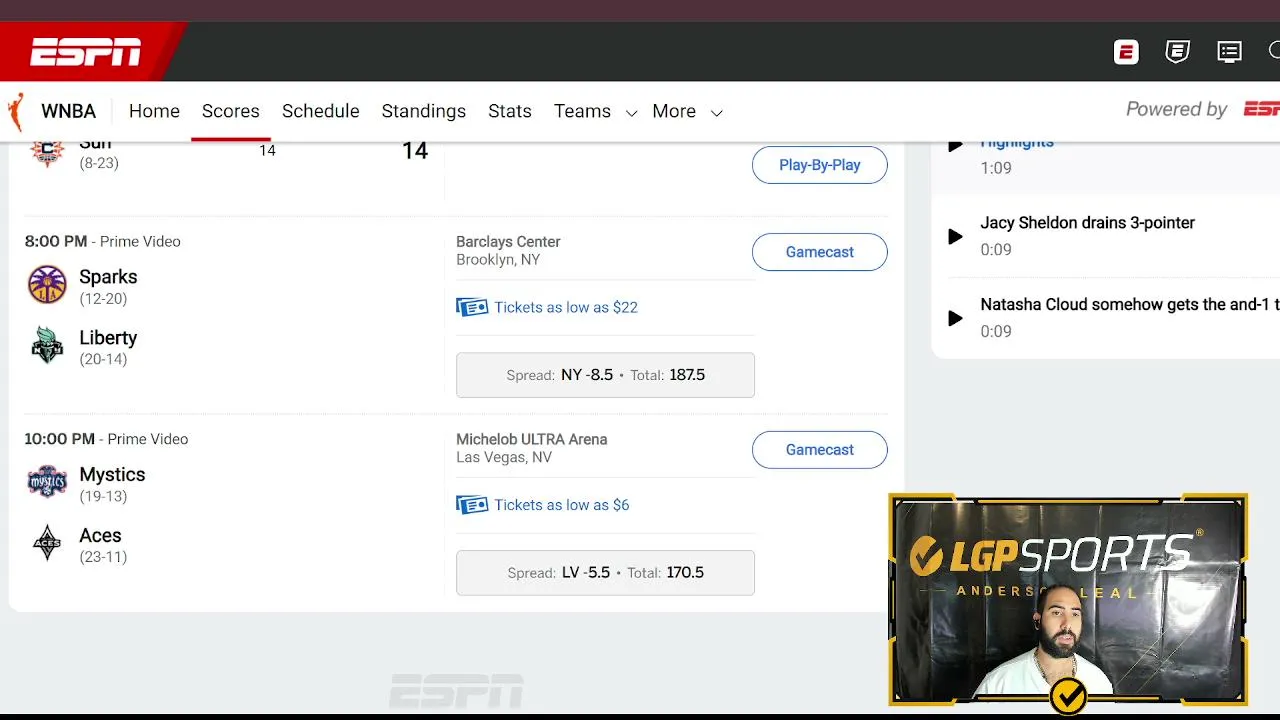
Task: Switch to the Standings tab
Action: click(424, 111)
